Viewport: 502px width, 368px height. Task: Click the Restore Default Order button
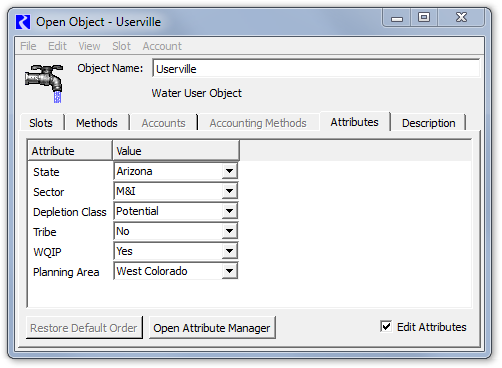click(x=84, y=328)
